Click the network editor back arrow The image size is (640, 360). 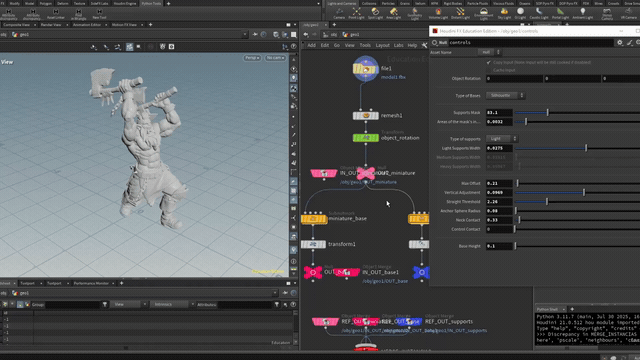[306, 35]
